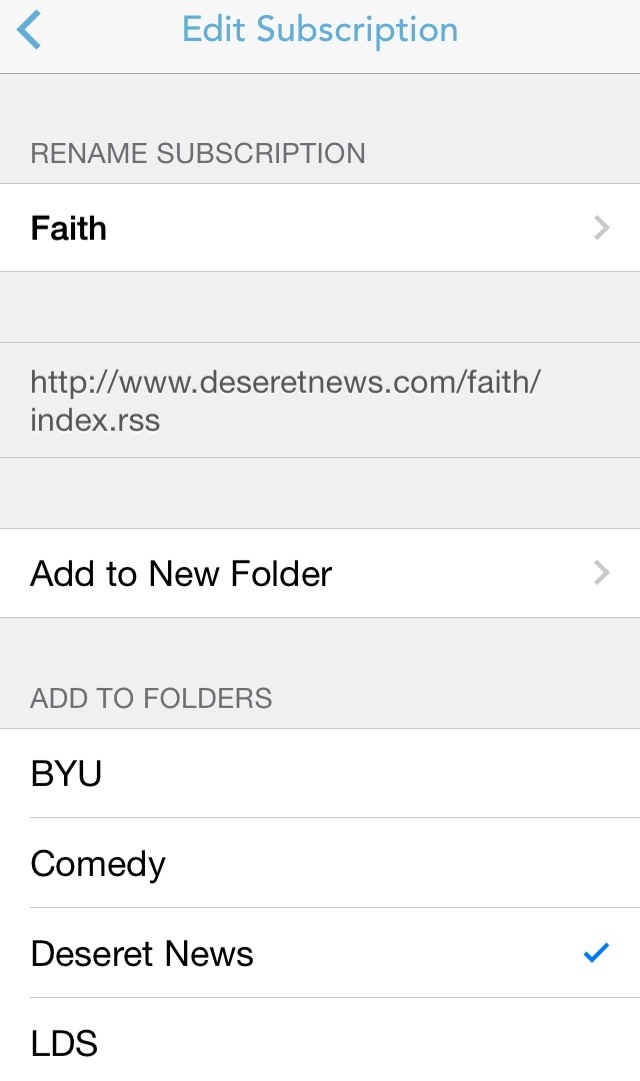Tap chevron beside Add to New Folder
The width and height of the screenshot is (640, 1081).
601,573
